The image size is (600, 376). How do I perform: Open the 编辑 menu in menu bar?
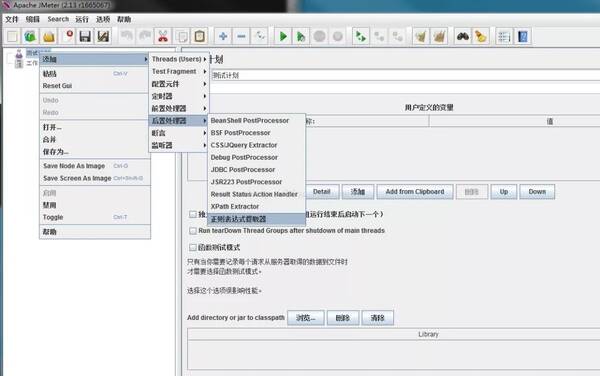point(33,19)
